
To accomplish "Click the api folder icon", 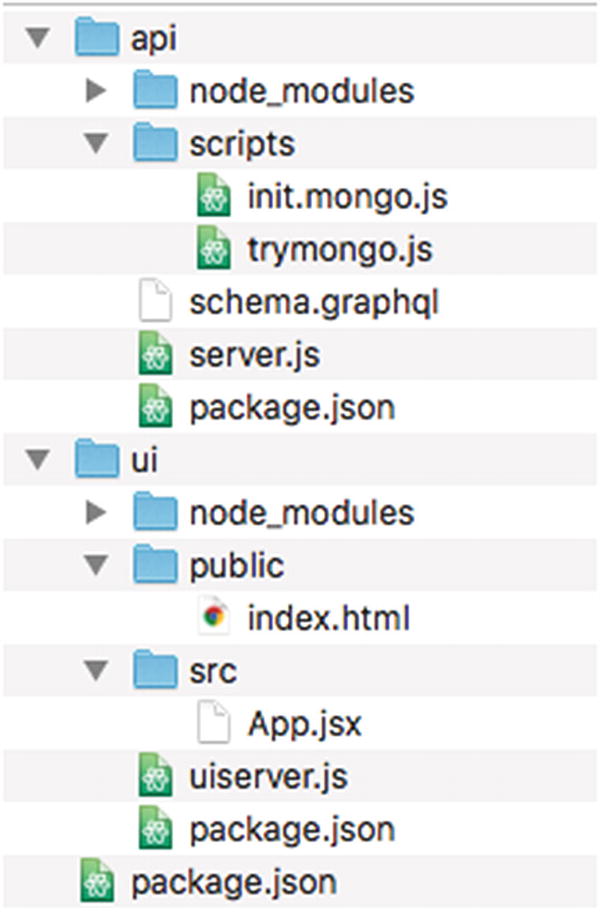I will point(96,39).
